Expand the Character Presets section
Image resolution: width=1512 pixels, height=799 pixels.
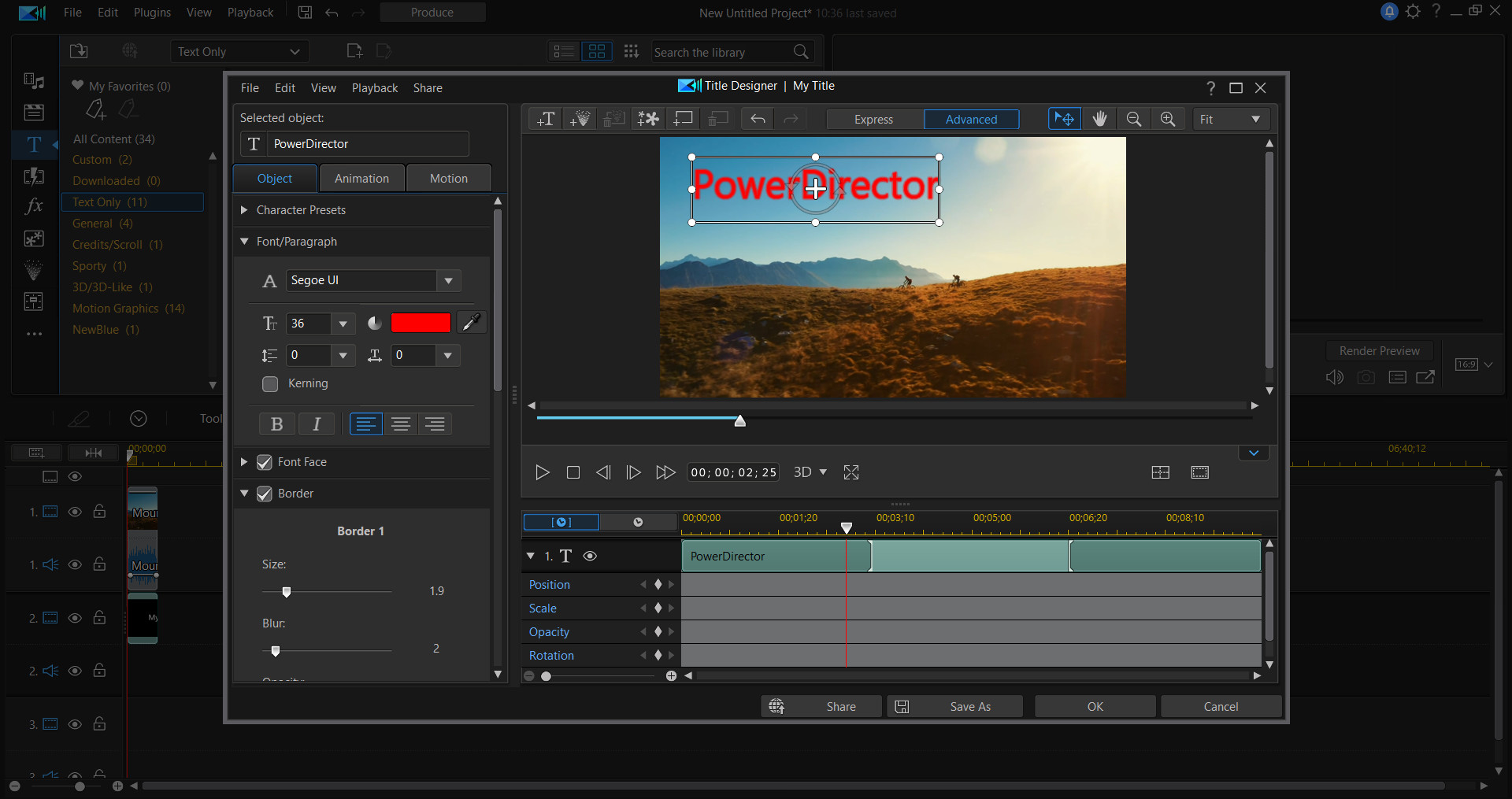244,210
